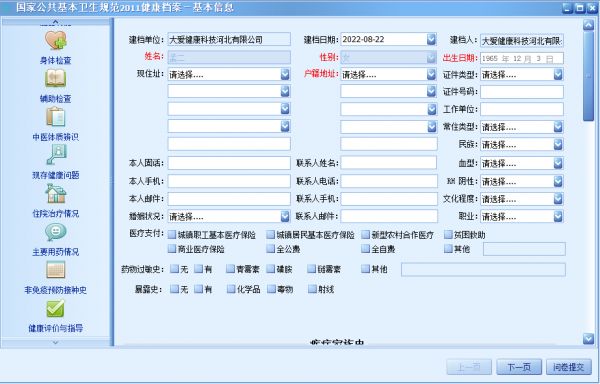Enable the 化学品 exposure checkbox
The image size is (600, 384).
231,289
